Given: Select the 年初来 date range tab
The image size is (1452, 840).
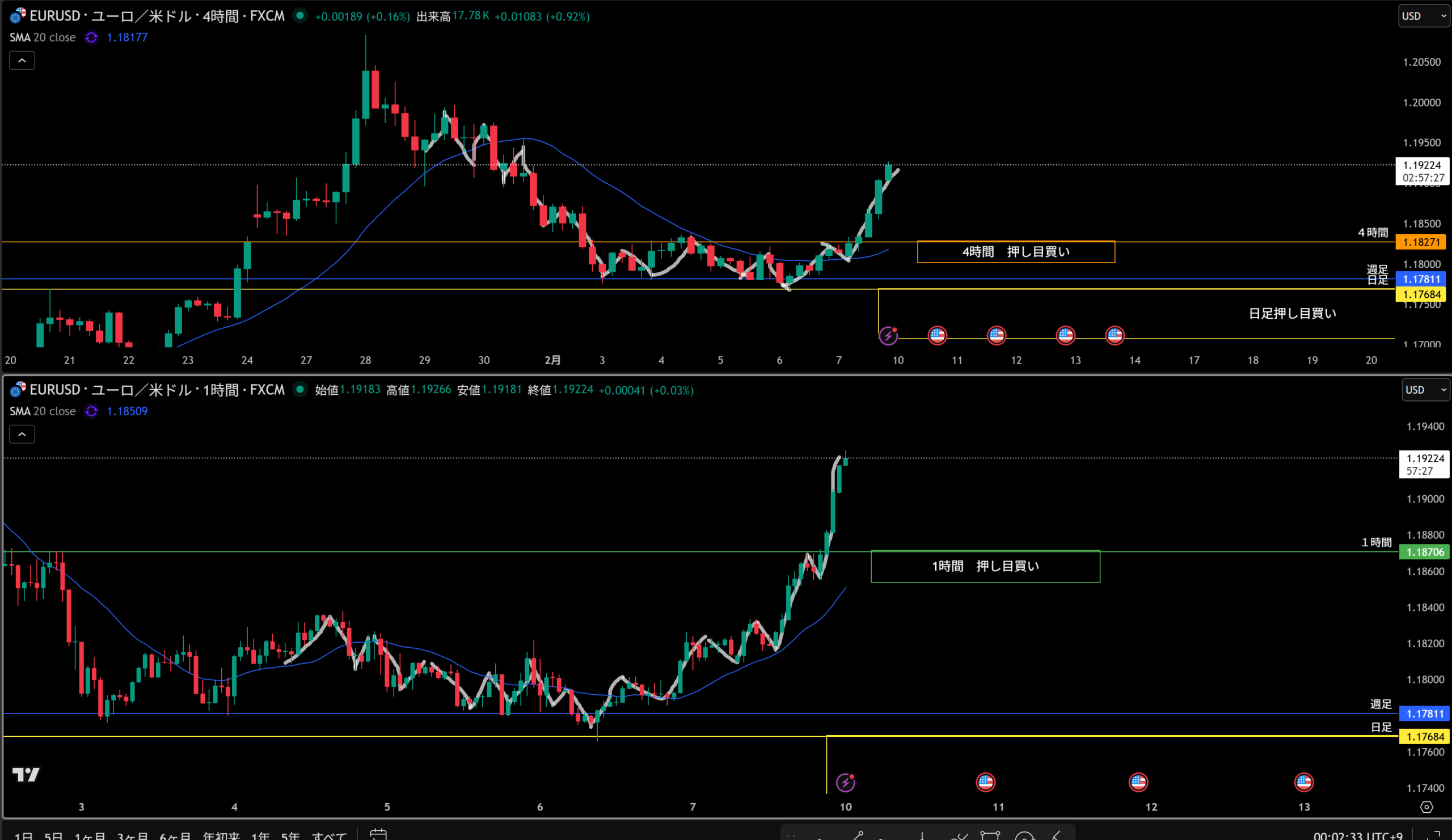Looking at the screenshot, I should (221, 835).
